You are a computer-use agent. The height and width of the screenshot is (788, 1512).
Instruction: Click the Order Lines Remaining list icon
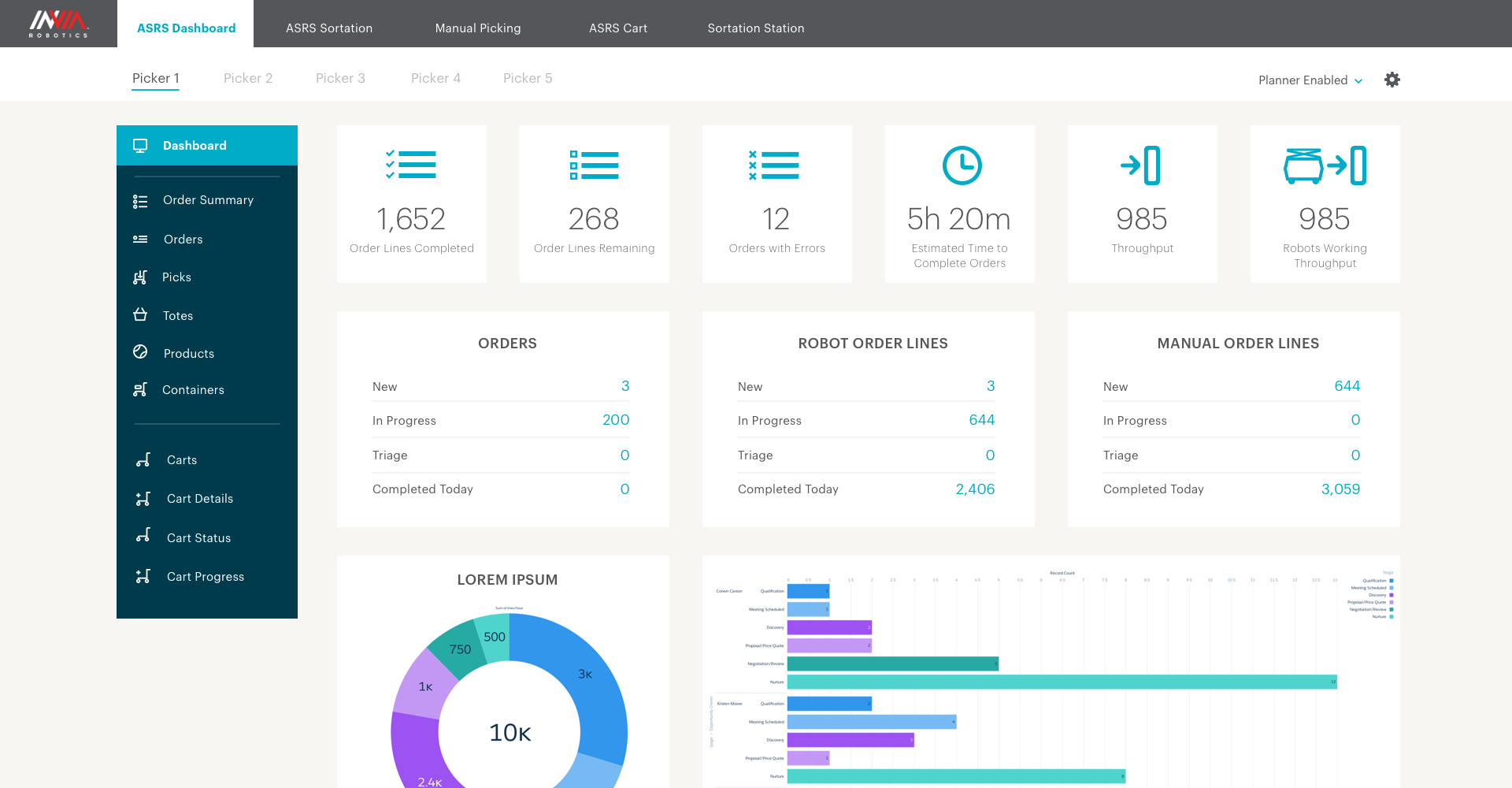pos(595,165)
